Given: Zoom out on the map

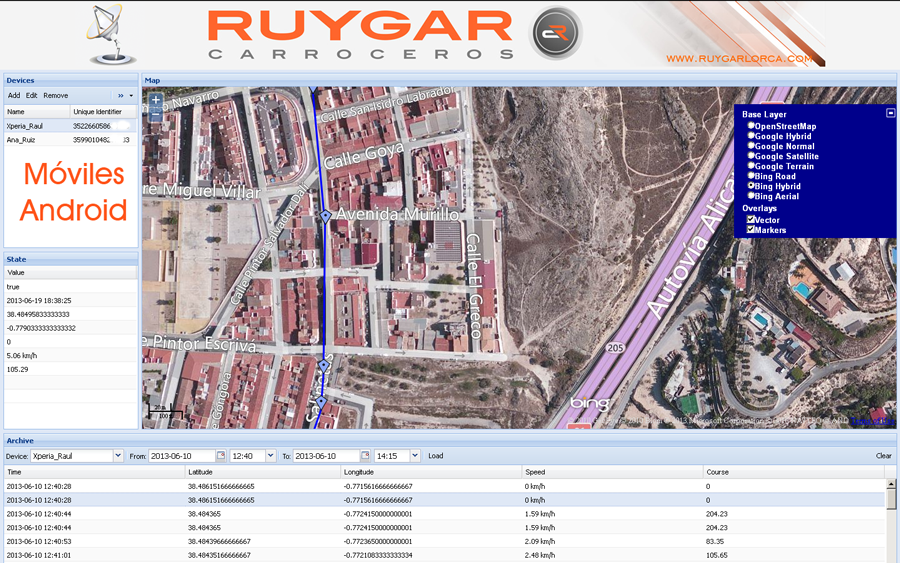Looking at the screenshot, I should [156, 115].
